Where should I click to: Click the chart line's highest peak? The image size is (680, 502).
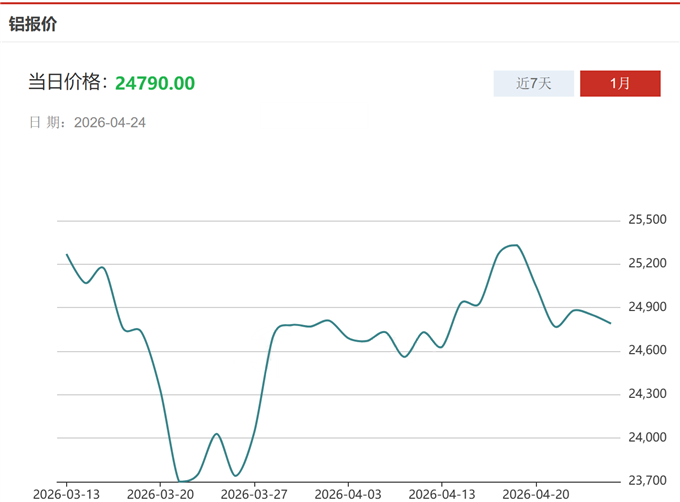pos(514,245)
